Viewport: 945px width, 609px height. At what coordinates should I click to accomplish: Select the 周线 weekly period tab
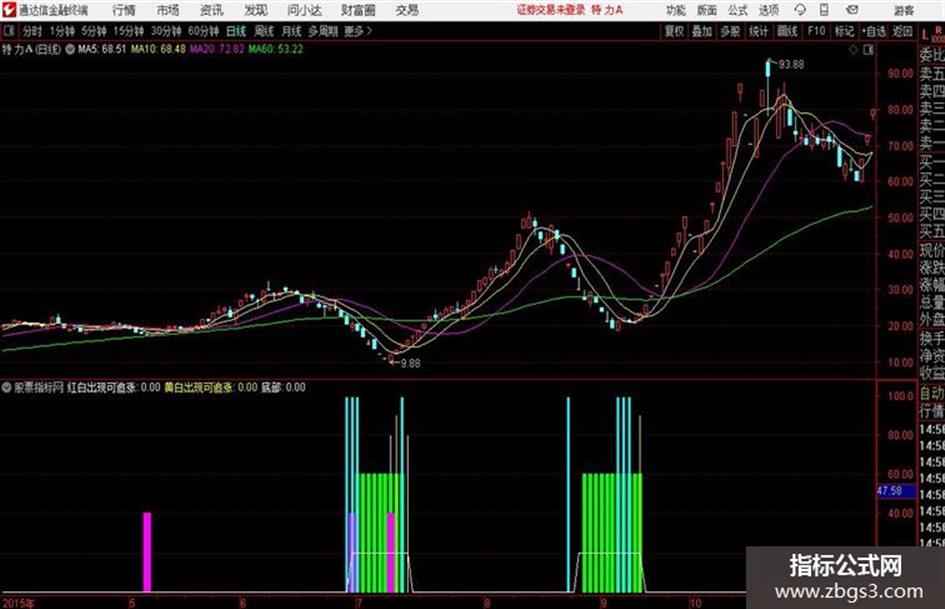(264, 31)
